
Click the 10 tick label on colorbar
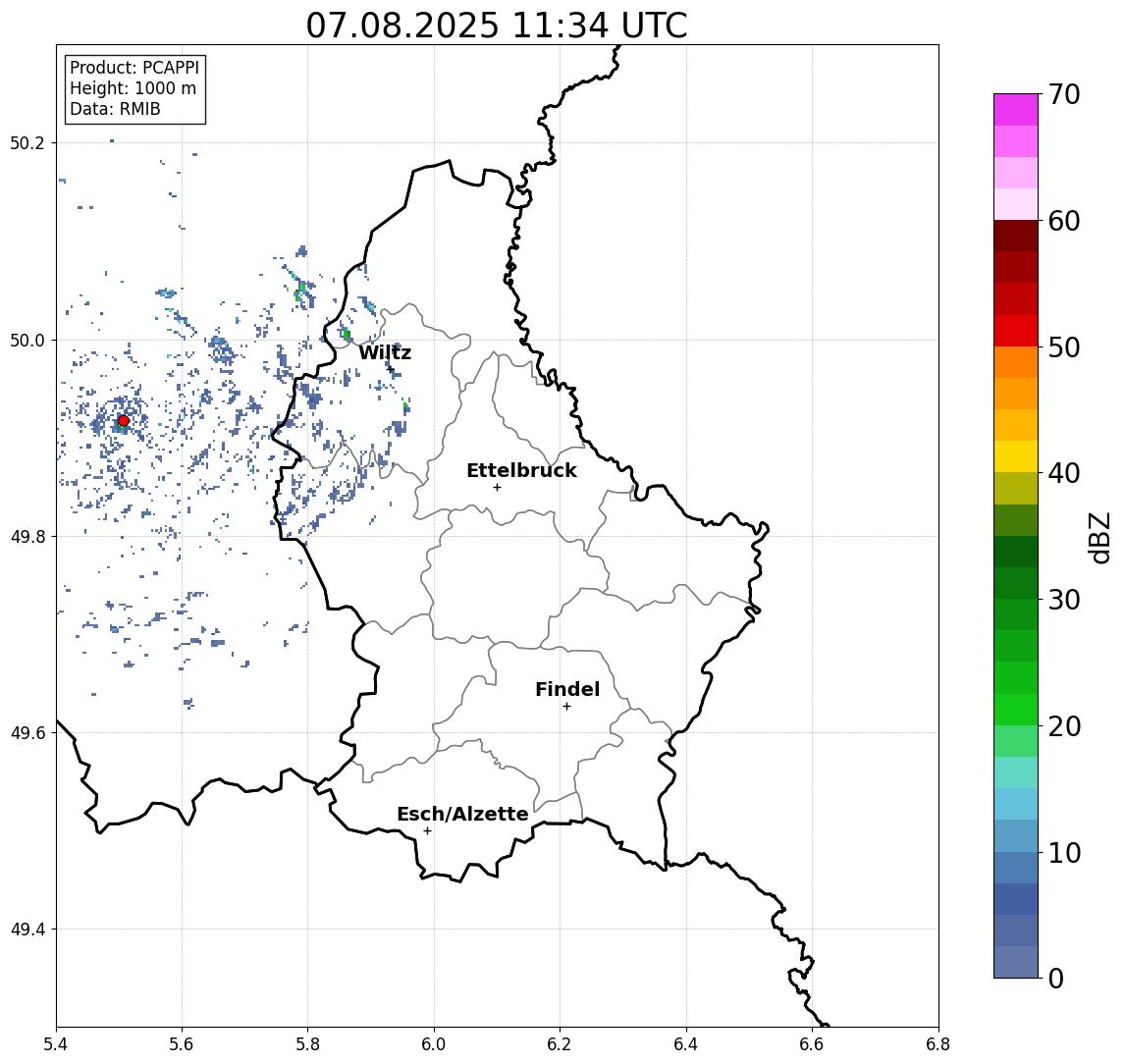[x=1064, y=852]
